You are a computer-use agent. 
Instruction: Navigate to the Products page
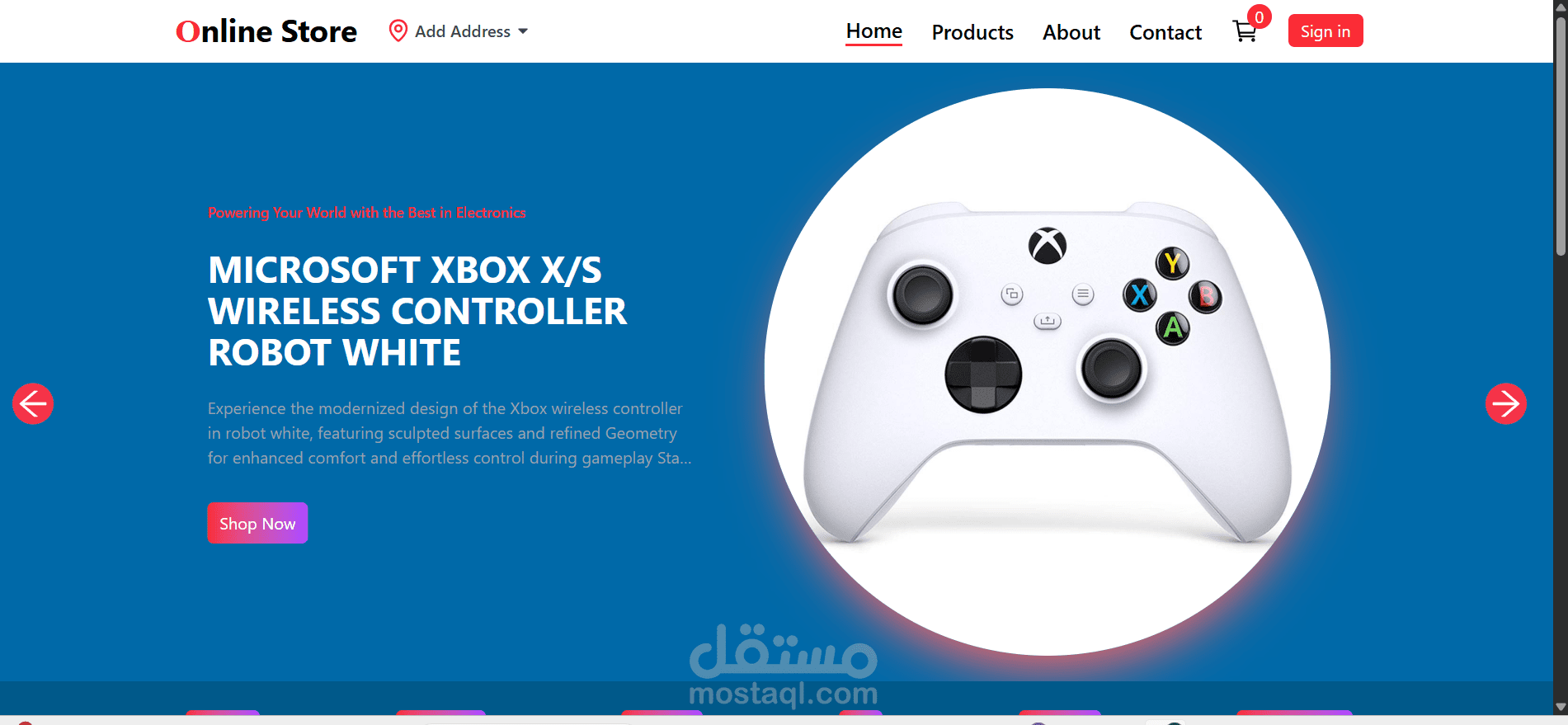point(972,32)
